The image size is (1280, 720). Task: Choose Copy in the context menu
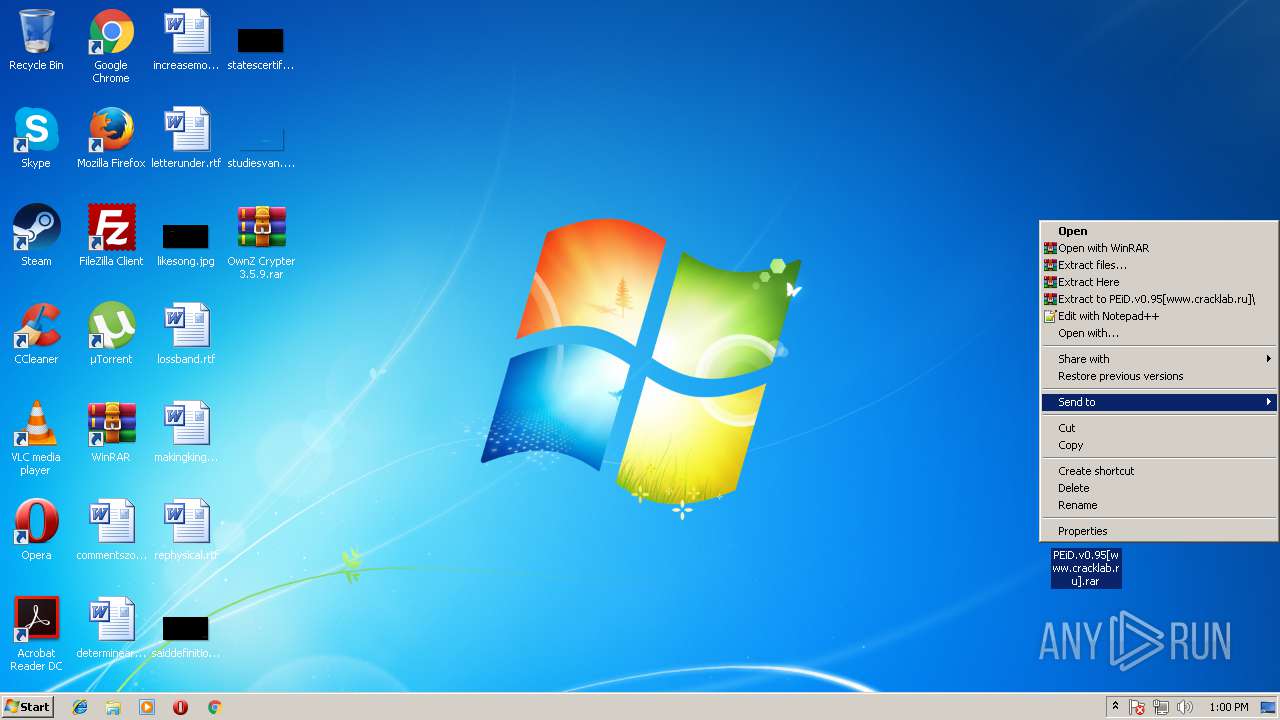coord(1159,445)
